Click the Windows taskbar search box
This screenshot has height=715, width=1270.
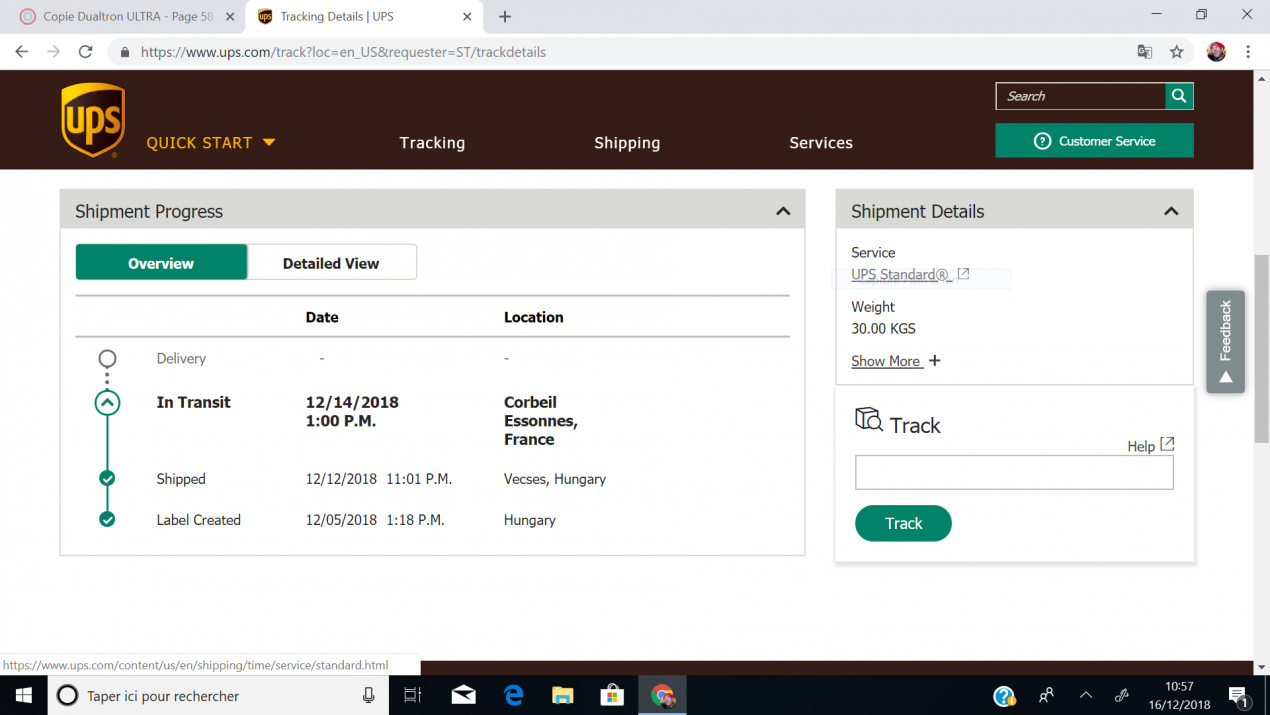[219, 696]
